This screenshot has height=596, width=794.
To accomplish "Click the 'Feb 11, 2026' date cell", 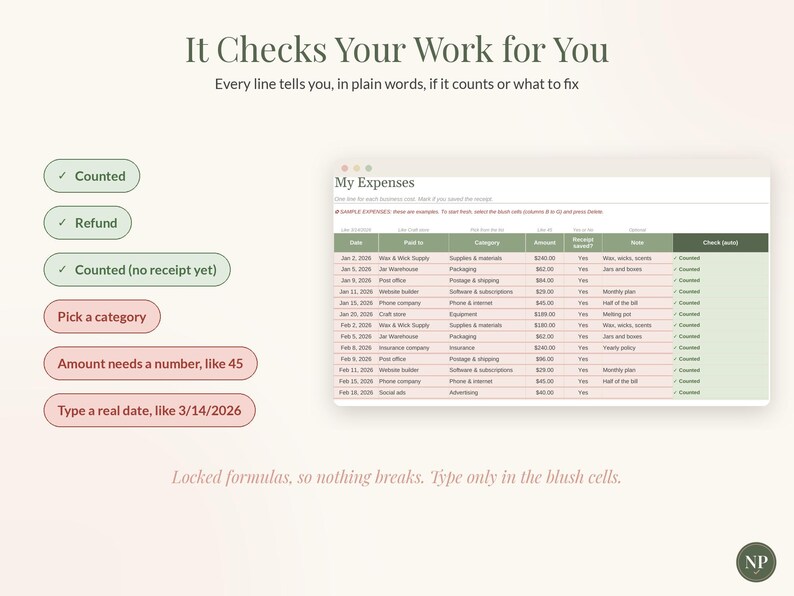I will point(356,370).
